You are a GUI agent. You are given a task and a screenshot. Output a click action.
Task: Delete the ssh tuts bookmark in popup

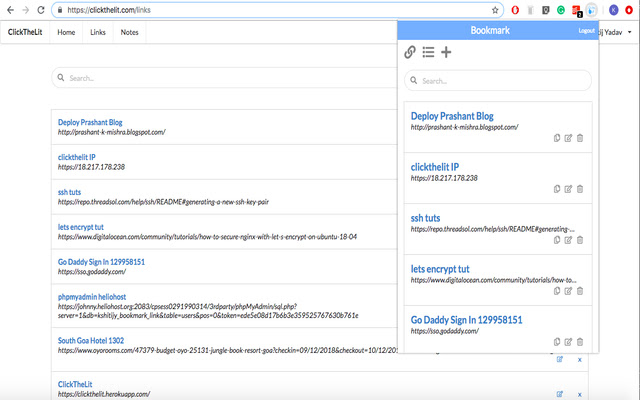pyautogui.click(x=580, y=240)
